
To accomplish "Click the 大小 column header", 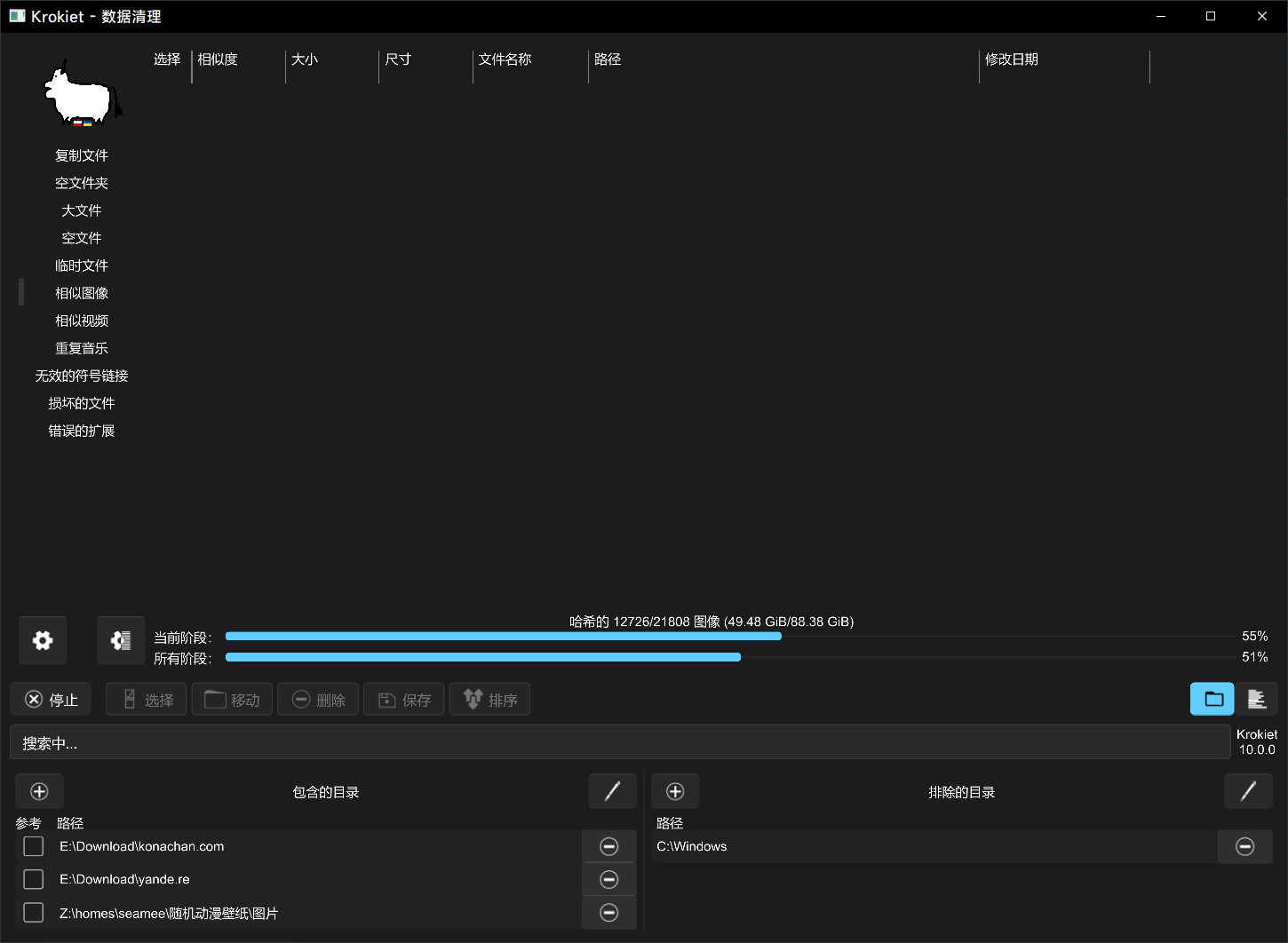I will coord(305,59).
